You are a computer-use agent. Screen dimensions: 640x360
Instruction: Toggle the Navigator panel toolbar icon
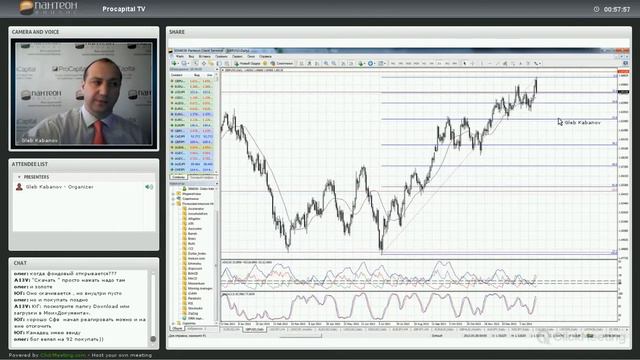coord(211,63)
